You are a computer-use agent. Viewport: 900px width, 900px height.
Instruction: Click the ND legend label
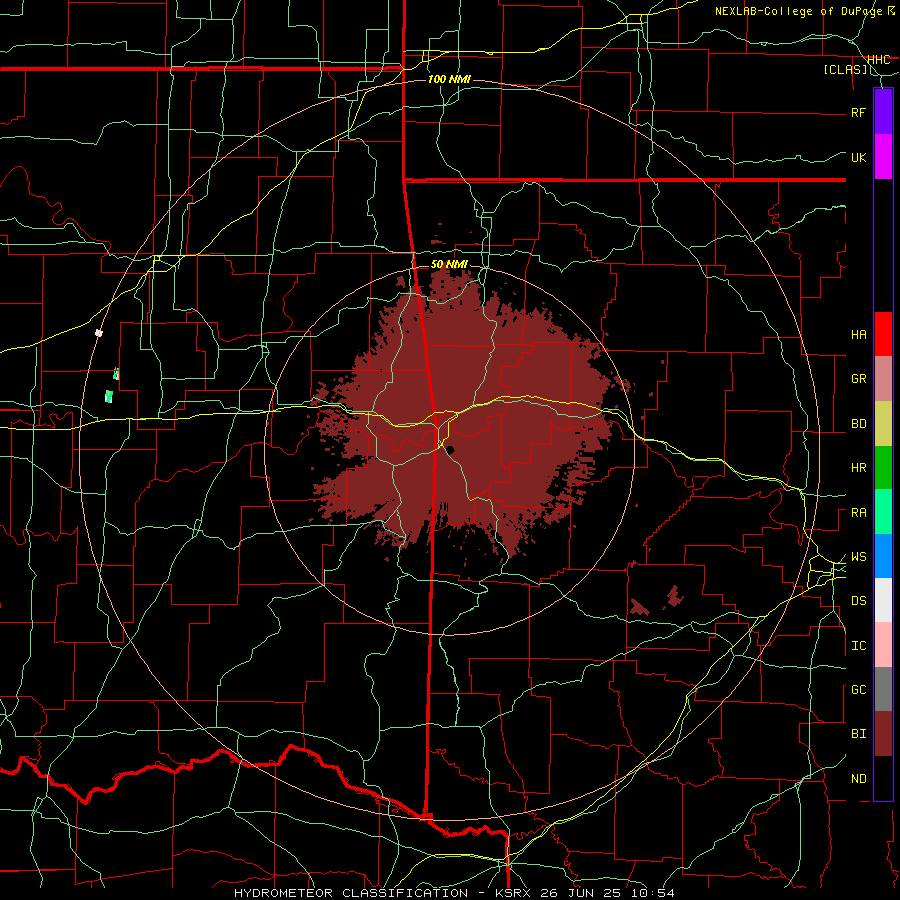[x=858, y=779]
